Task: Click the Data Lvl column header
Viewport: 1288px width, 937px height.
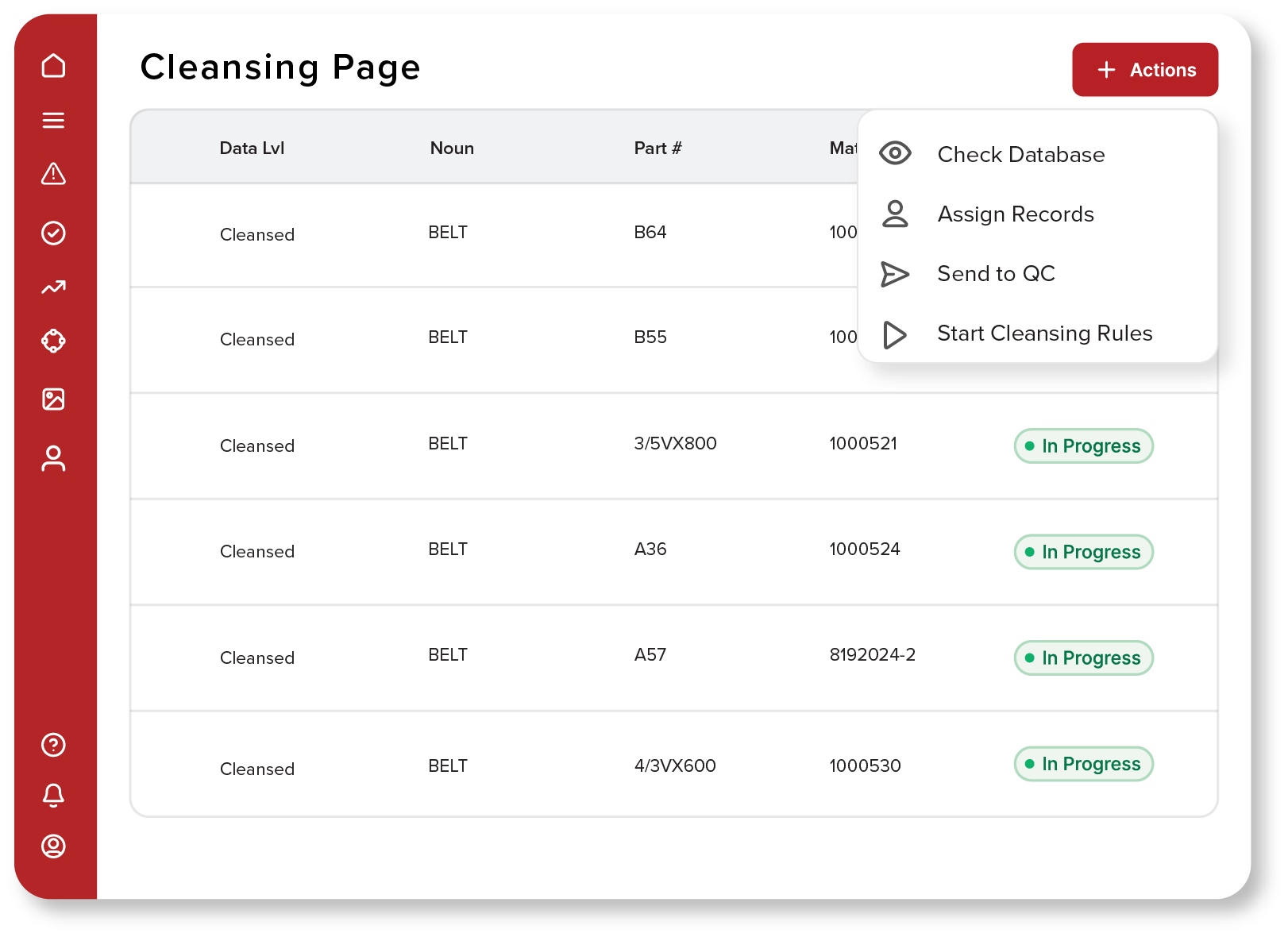Action: [252, 148]
